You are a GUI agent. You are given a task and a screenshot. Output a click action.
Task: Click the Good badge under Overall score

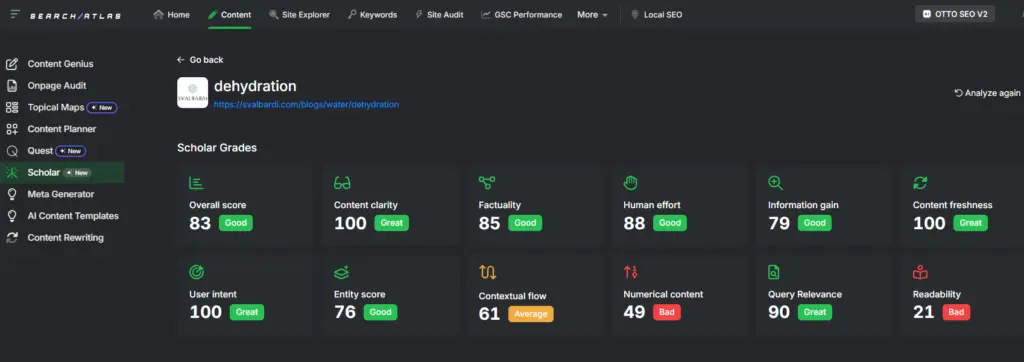tap(235, 223)
